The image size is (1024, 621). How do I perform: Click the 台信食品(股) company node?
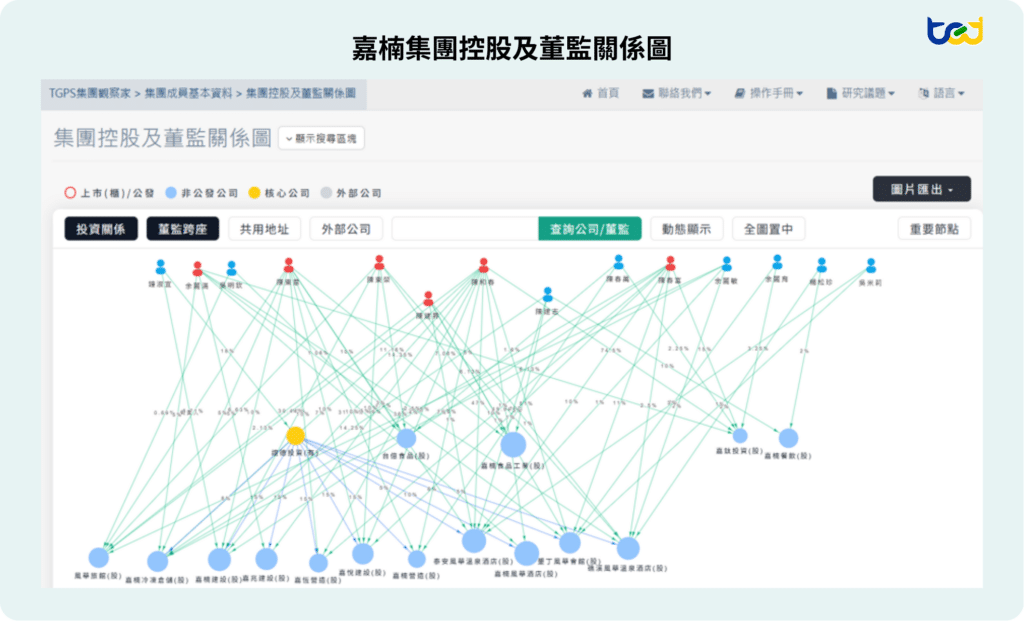[x=406, y=438]
